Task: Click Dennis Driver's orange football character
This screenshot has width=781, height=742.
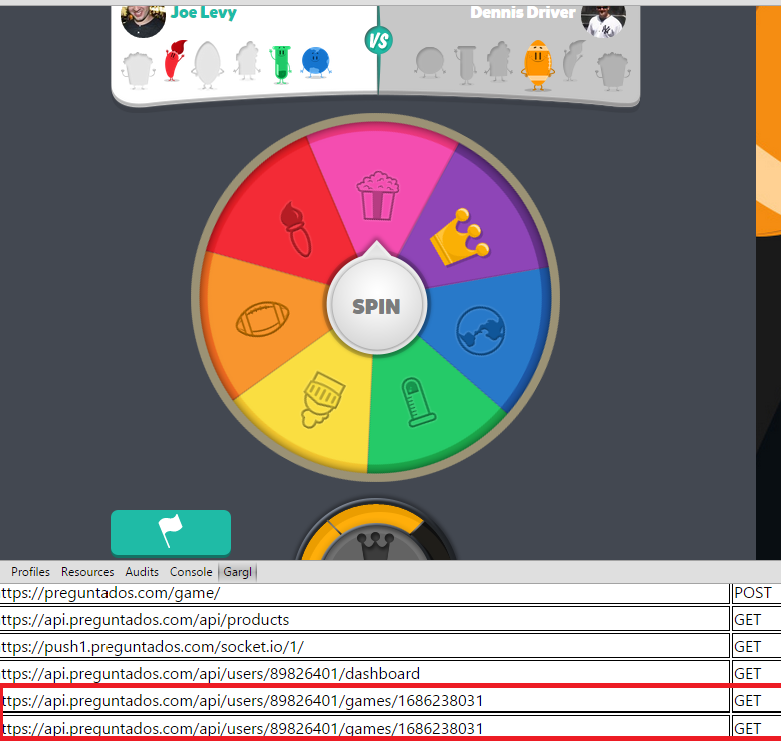Action: pos(537,63)
